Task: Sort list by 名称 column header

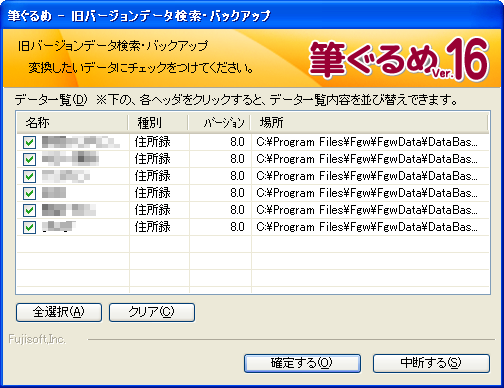Action: tap(73, 123)
